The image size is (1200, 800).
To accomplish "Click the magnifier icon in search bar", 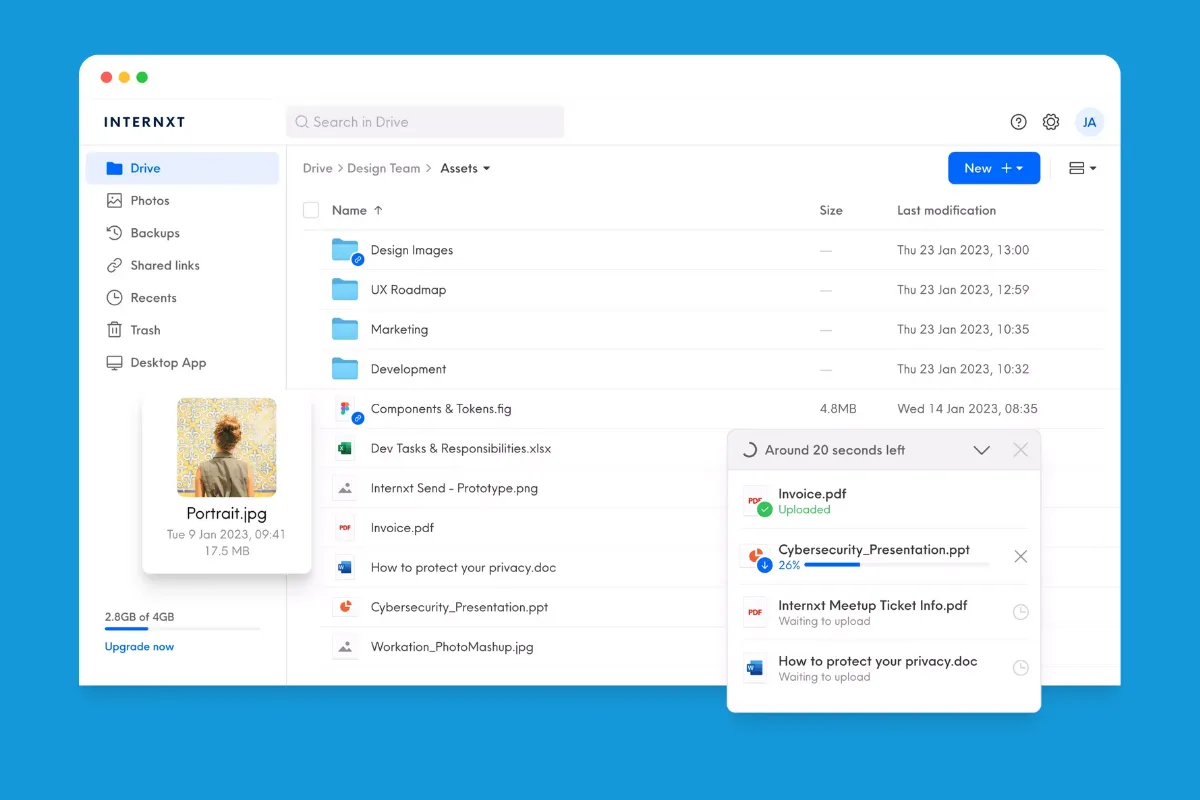I will [x=302, y=122].
